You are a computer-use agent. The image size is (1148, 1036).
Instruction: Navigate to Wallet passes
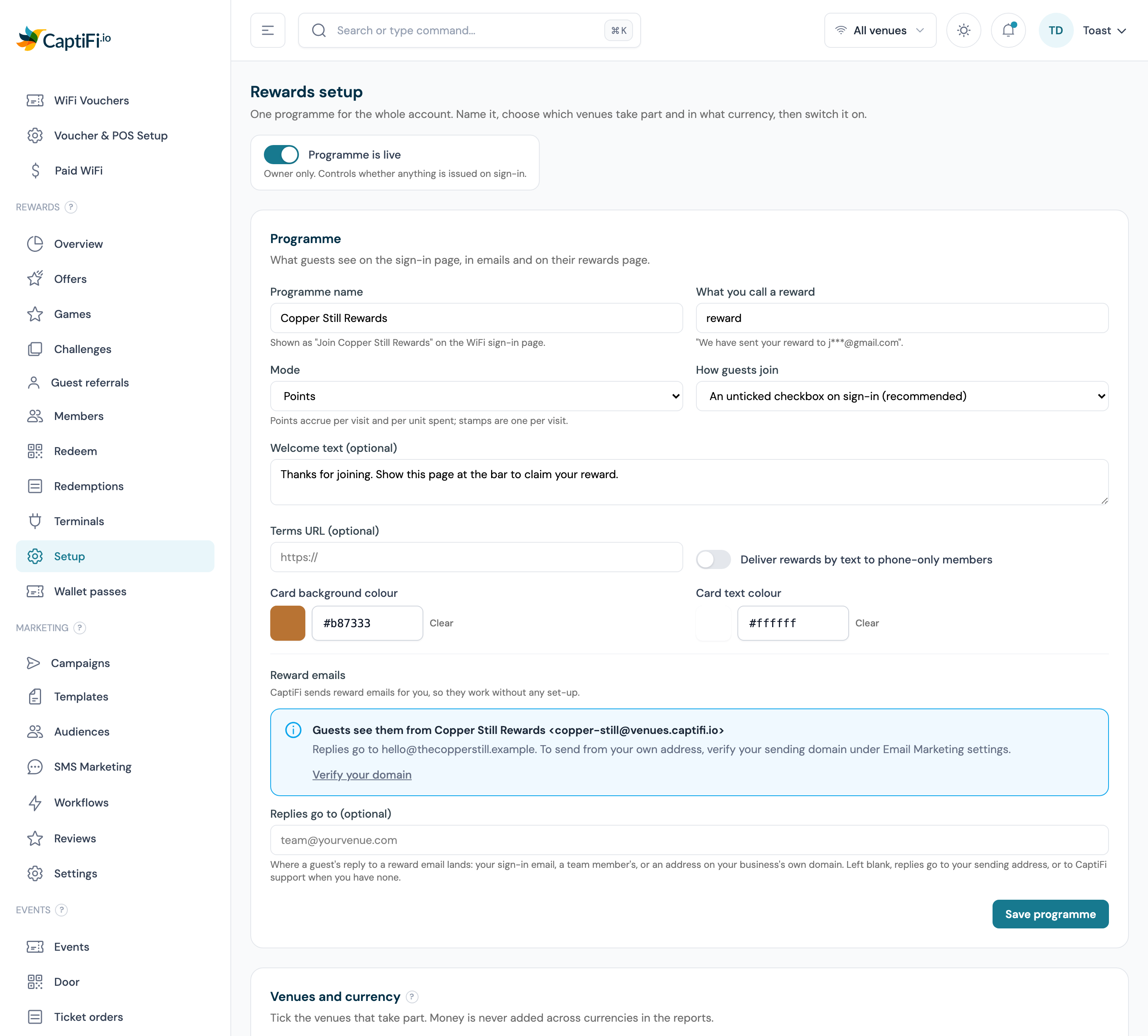coord(115,591)
